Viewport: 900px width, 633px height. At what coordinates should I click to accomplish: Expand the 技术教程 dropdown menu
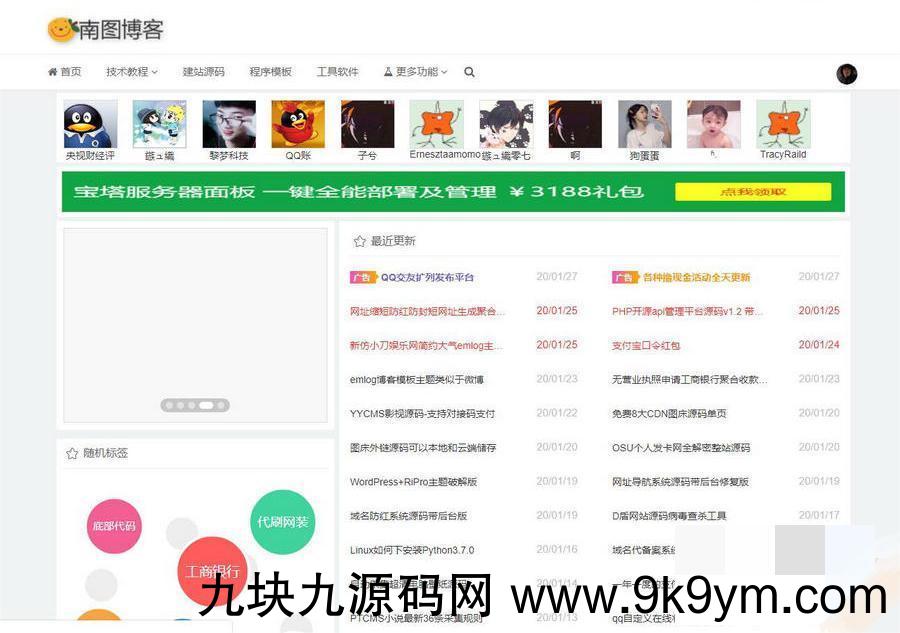[131, 72]
